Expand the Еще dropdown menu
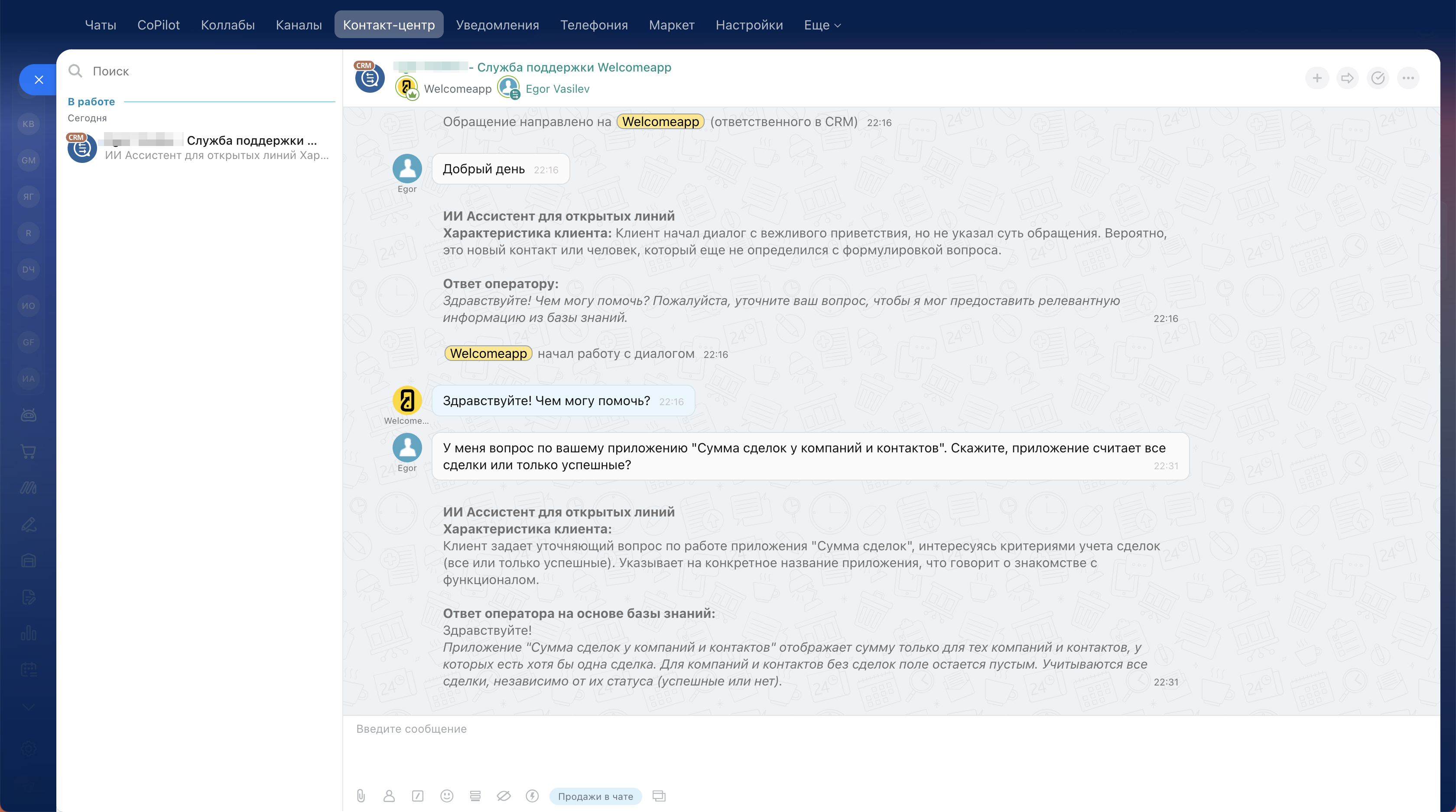This screenshot has width=1456, height=812. pos(822,25)
